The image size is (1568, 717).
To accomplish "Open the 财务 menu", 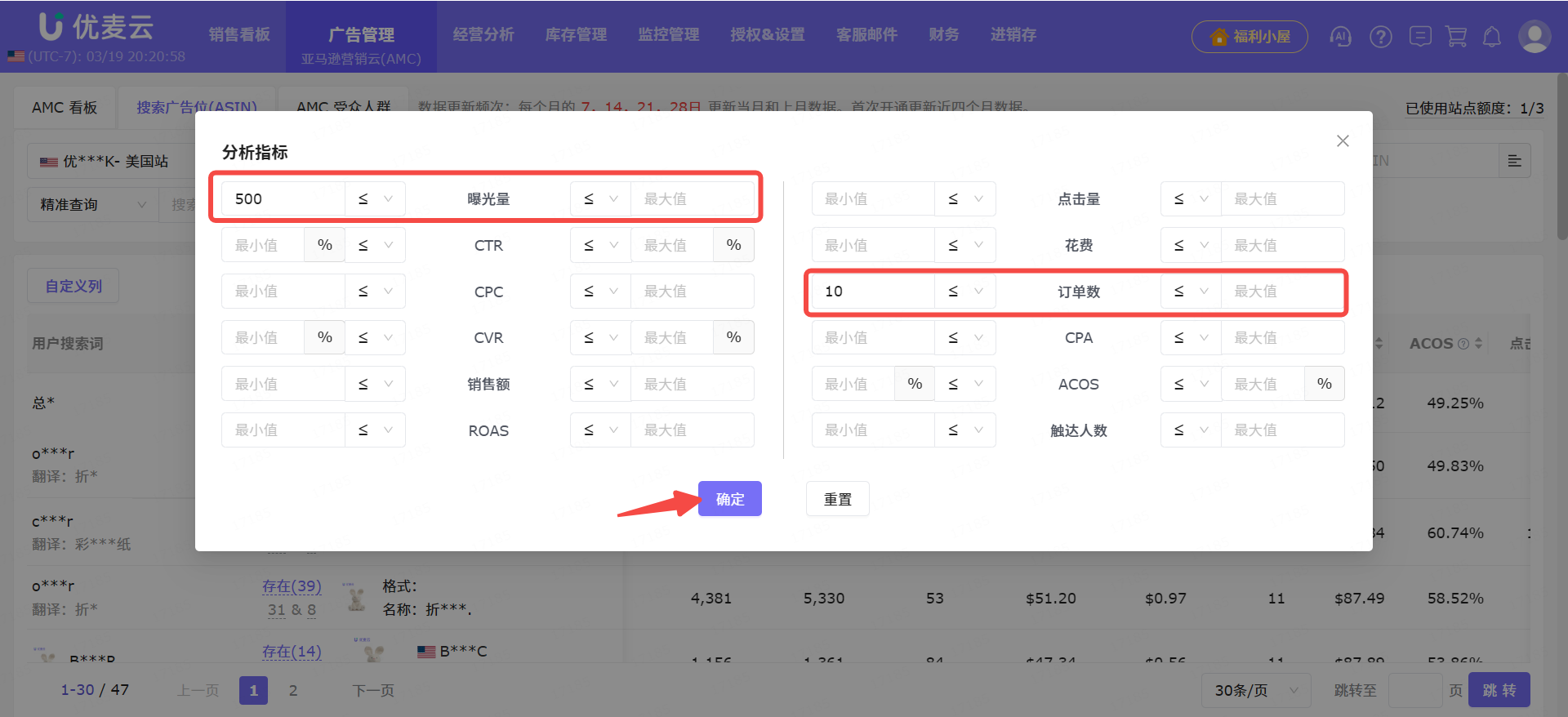I will coord(944,34).
